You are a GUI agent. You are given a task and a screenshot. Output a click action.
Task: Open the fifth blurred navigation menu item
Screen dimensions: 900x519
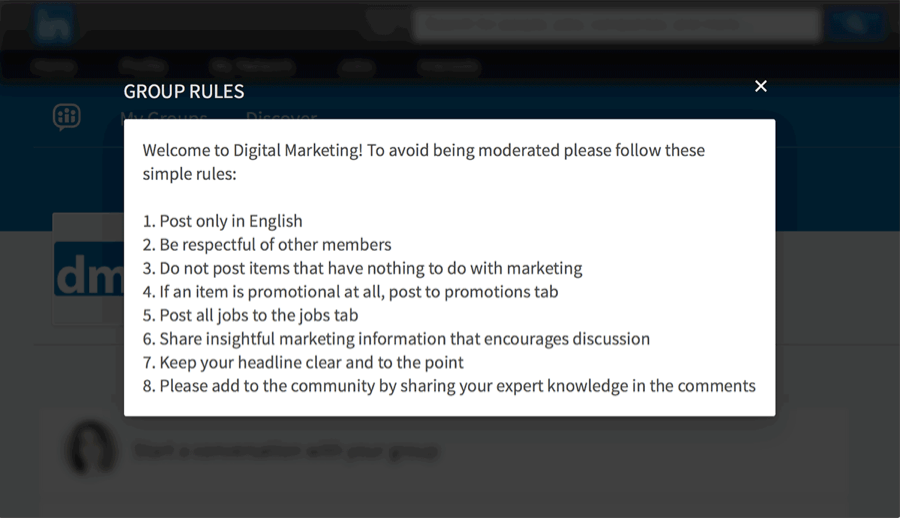point(448,67)
